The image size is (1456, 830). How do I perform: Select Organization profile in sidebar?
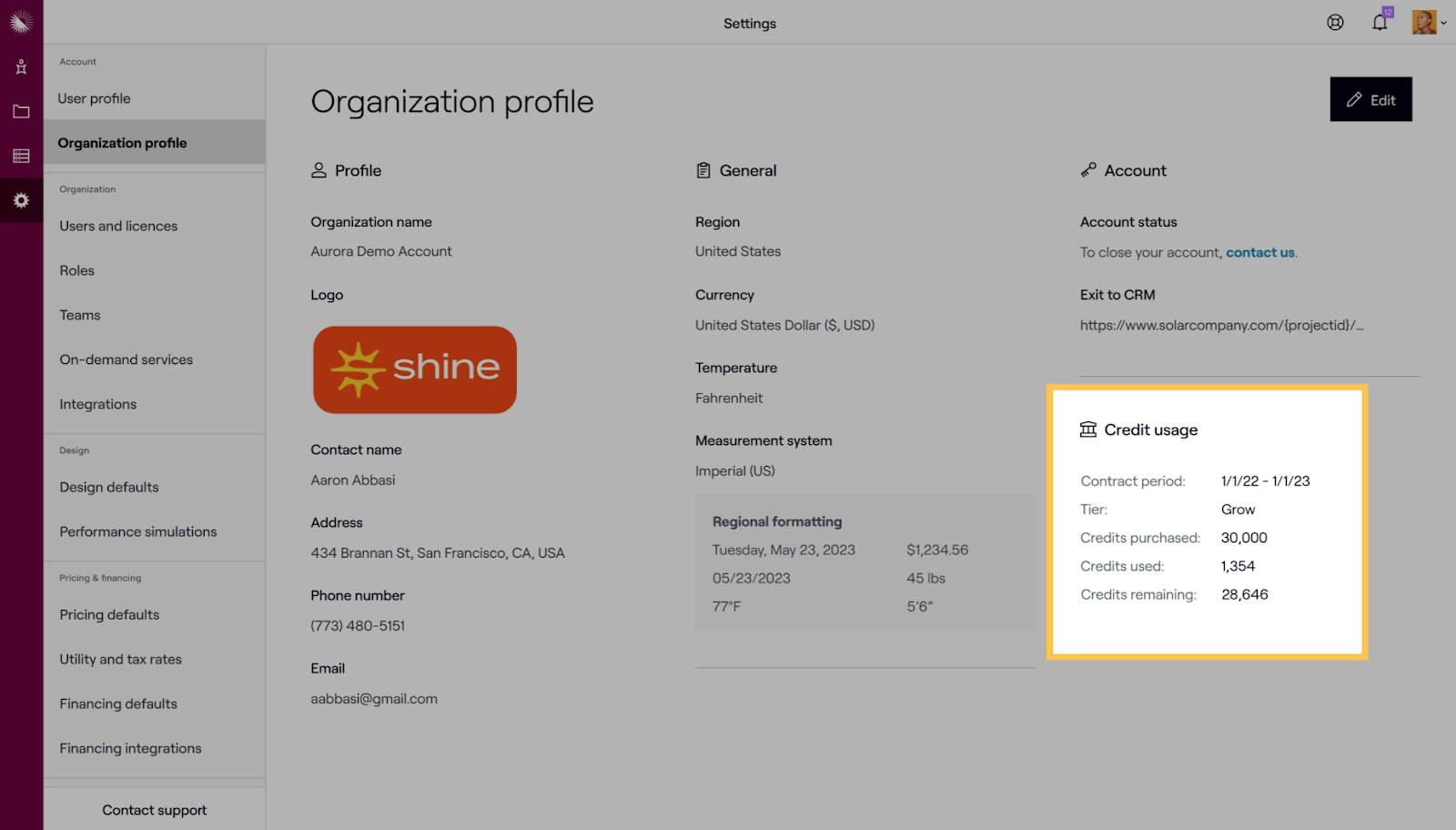click(123, 143)
